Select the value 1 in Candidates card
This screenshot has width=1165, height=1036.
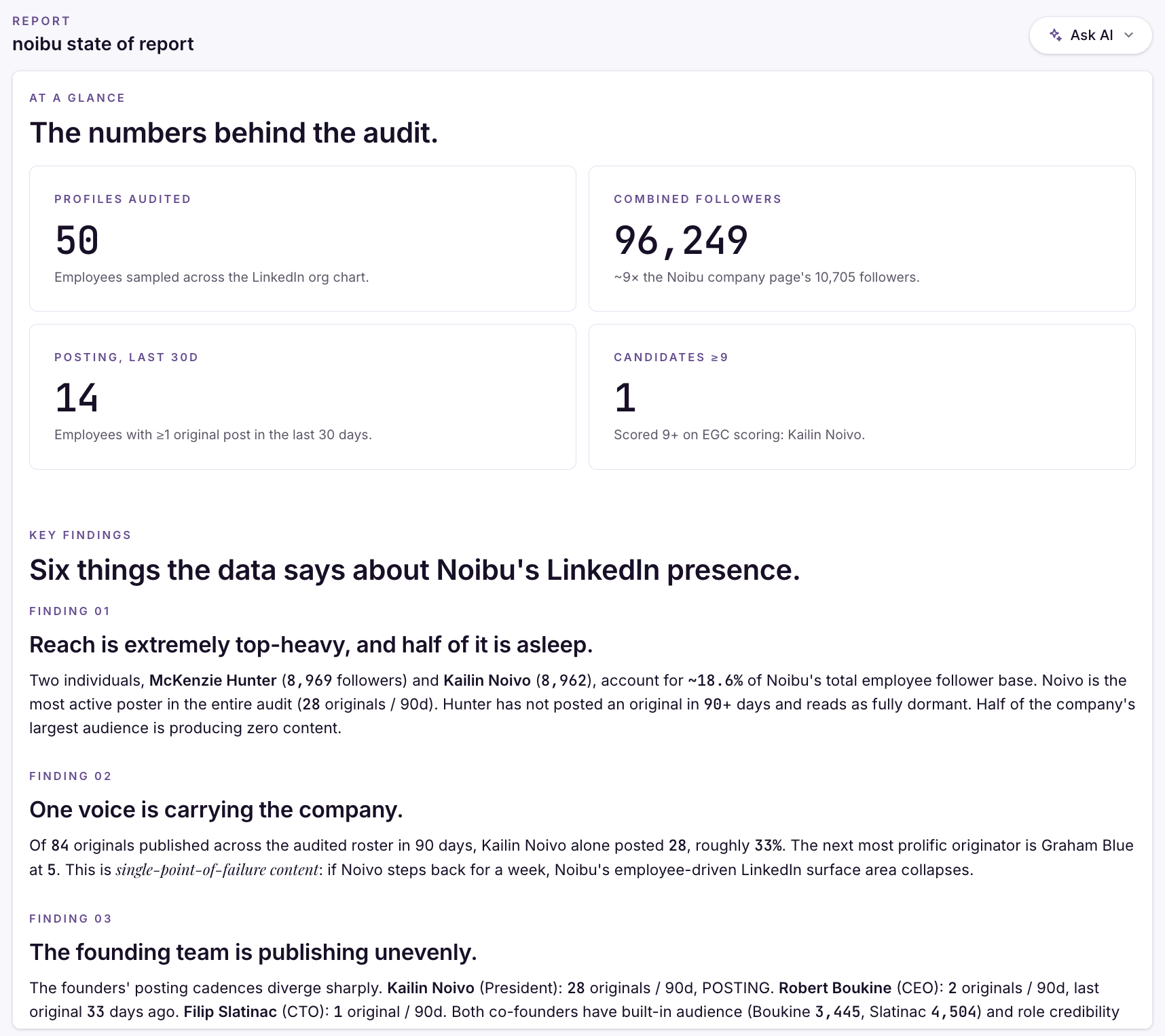[625, 398]
